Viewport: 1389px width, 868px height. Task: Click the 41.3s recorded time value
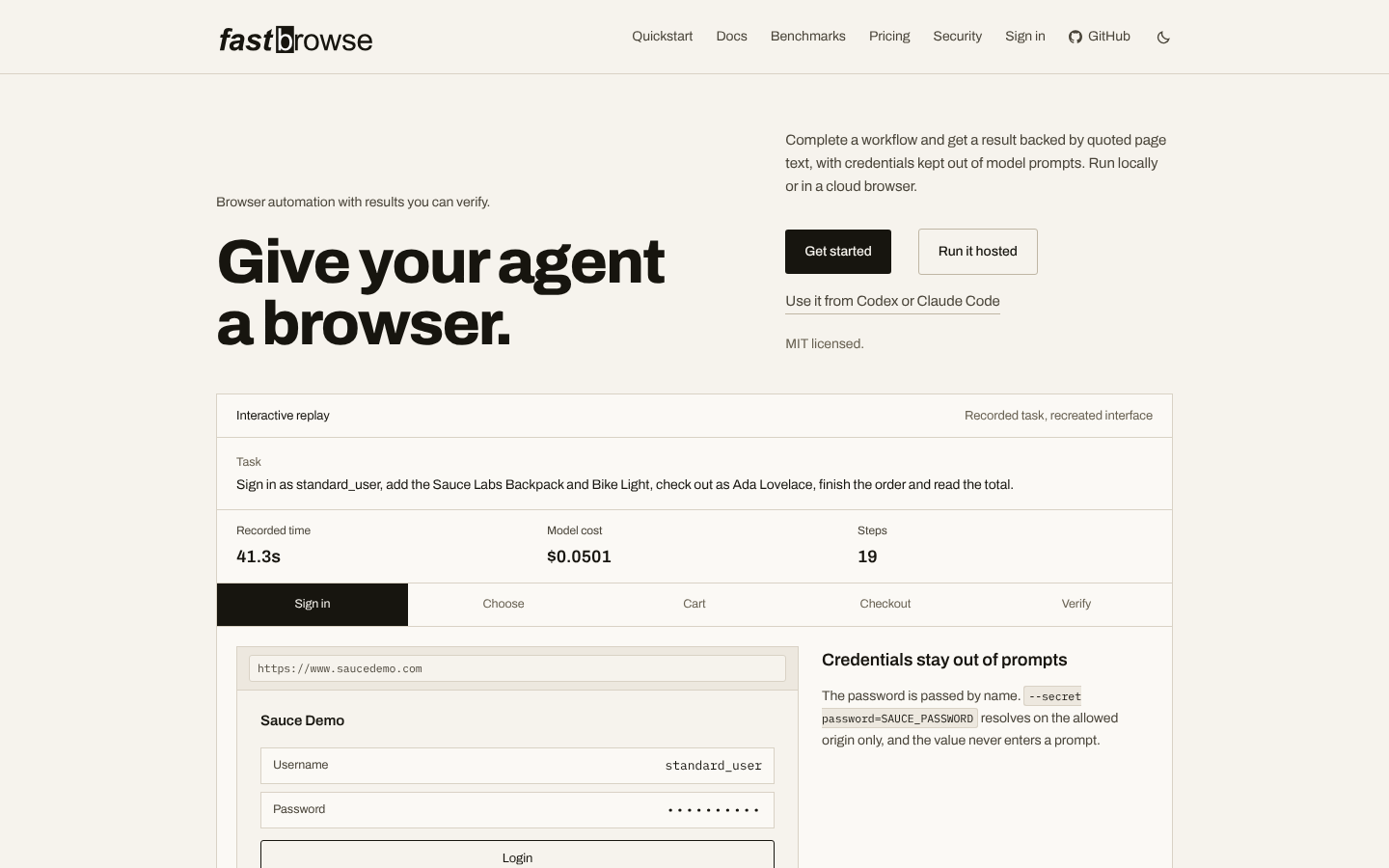point(259,556)
